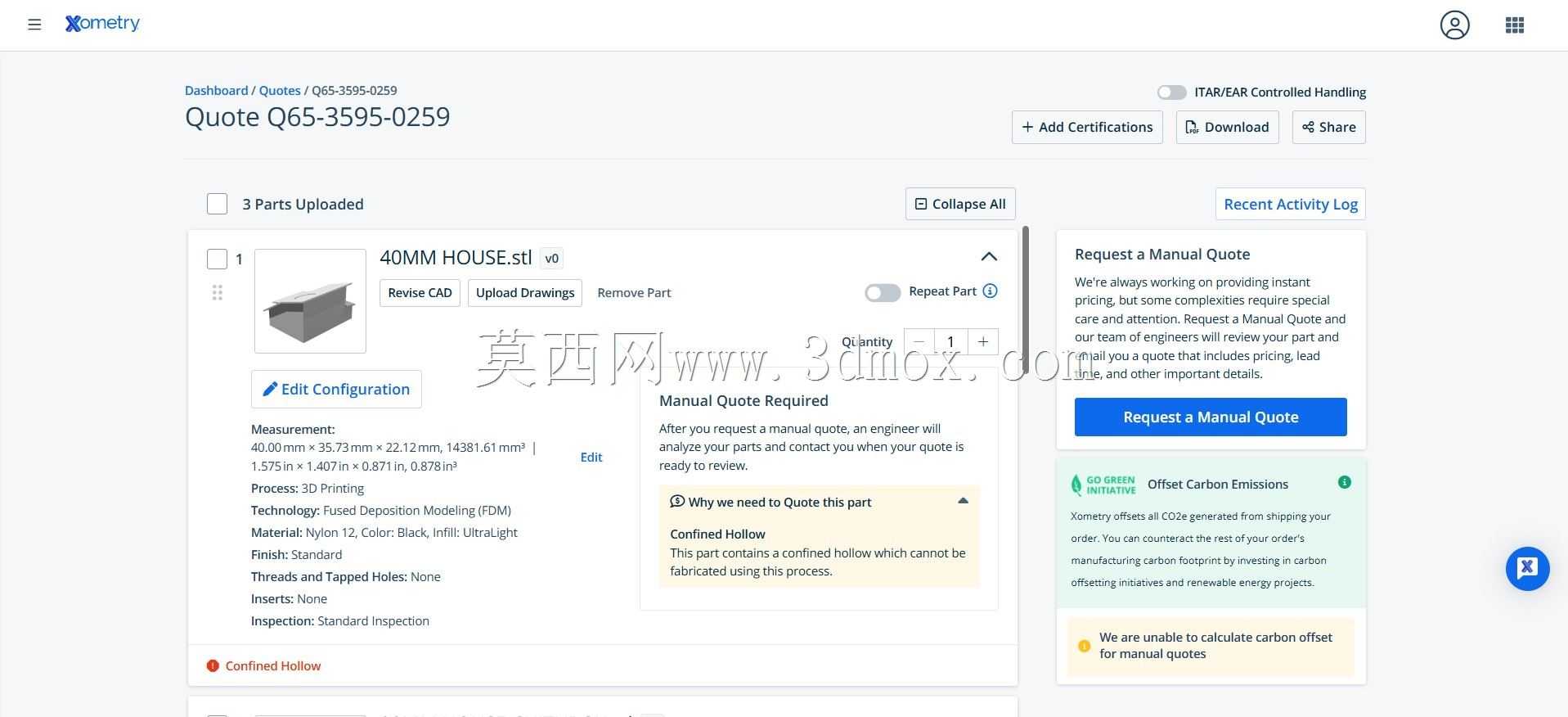The image size is (1568, 717).
Task: Click the 'Inserts: None' line
Action: coord(289,599)
